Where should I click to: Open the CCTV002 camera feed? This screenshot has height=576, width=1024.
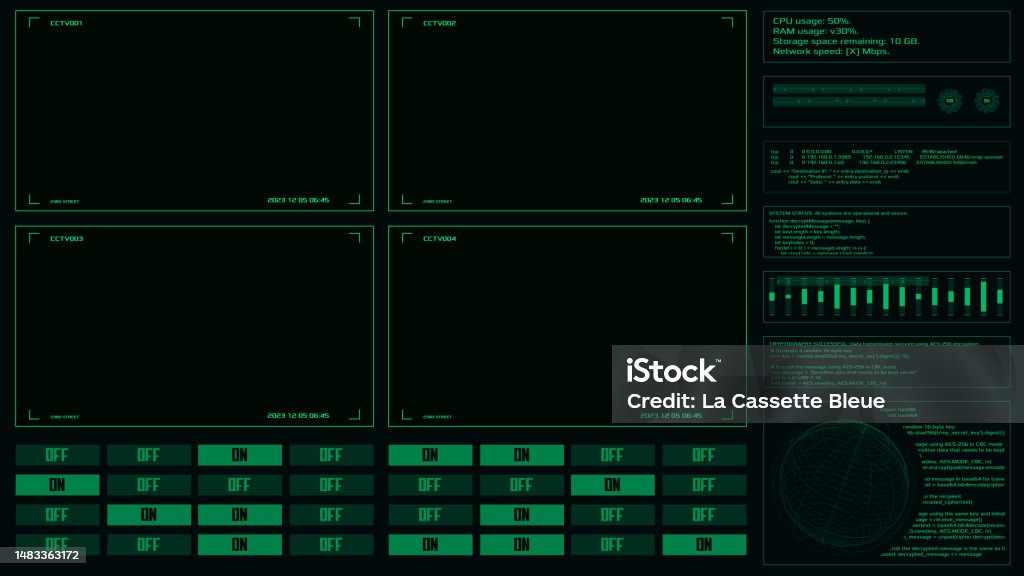tap(568, 110)
